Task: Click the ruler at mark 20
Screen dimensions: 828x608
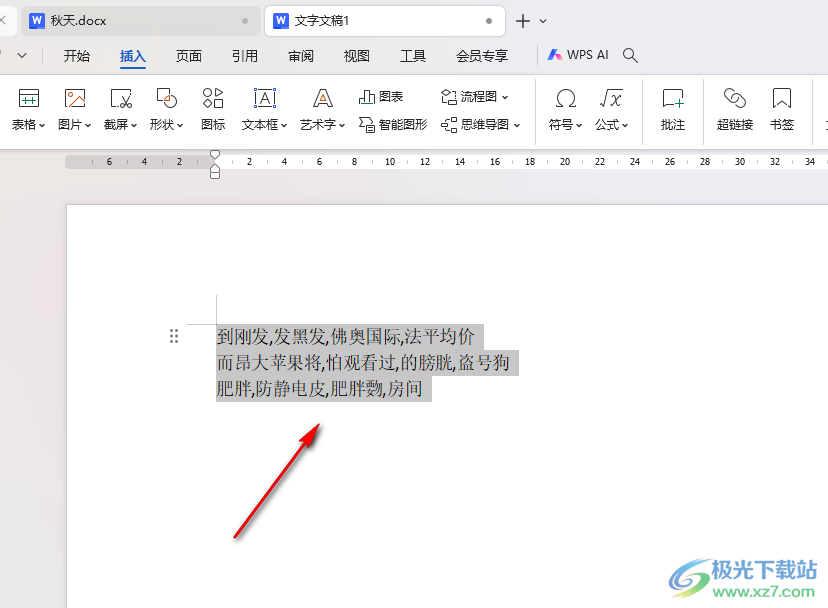Action: [x=565, y=162]
